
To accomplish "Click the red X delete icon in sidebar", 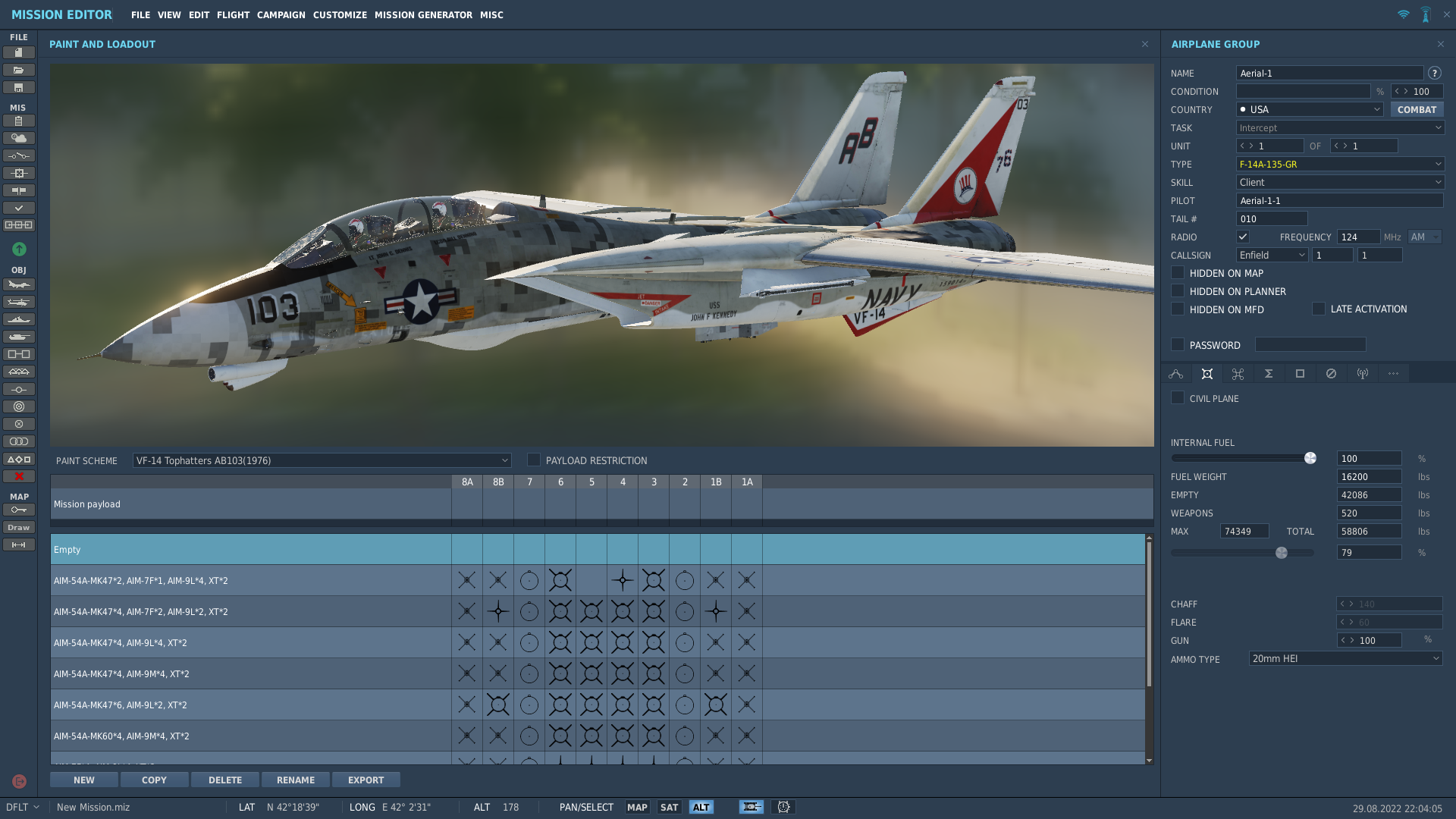I will (19, 476).
